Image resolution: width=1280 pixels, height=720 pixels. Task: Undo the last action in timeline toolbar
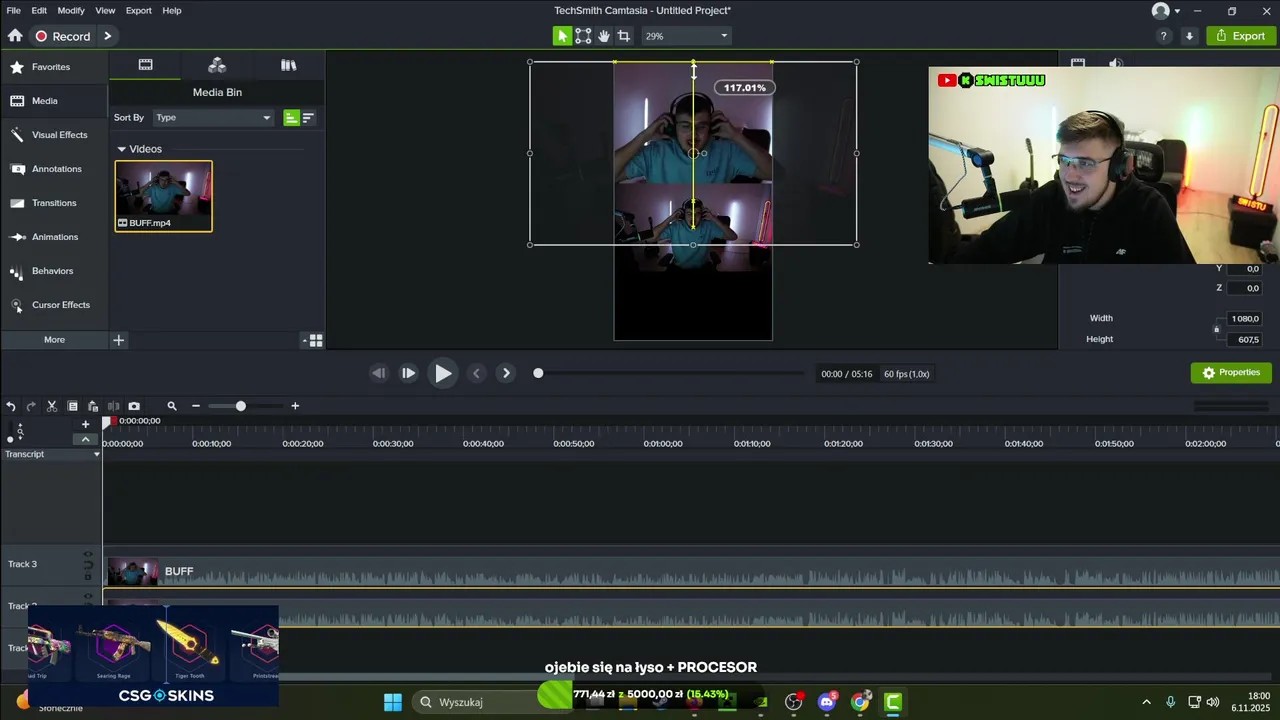pos(11,406)
